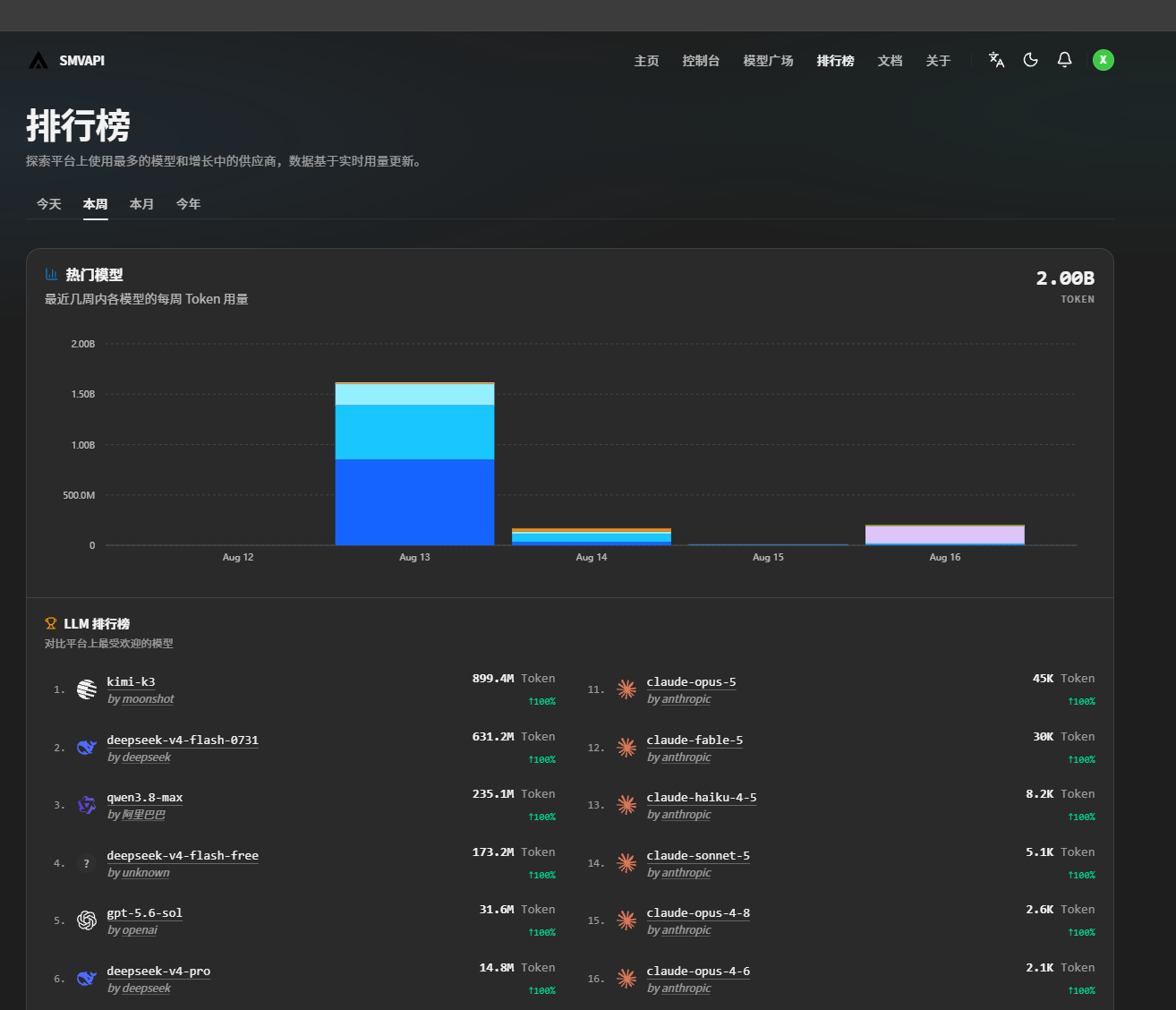
Task: Click the cyan middle Aug 13 bar segment
Action: click(414, 432)
